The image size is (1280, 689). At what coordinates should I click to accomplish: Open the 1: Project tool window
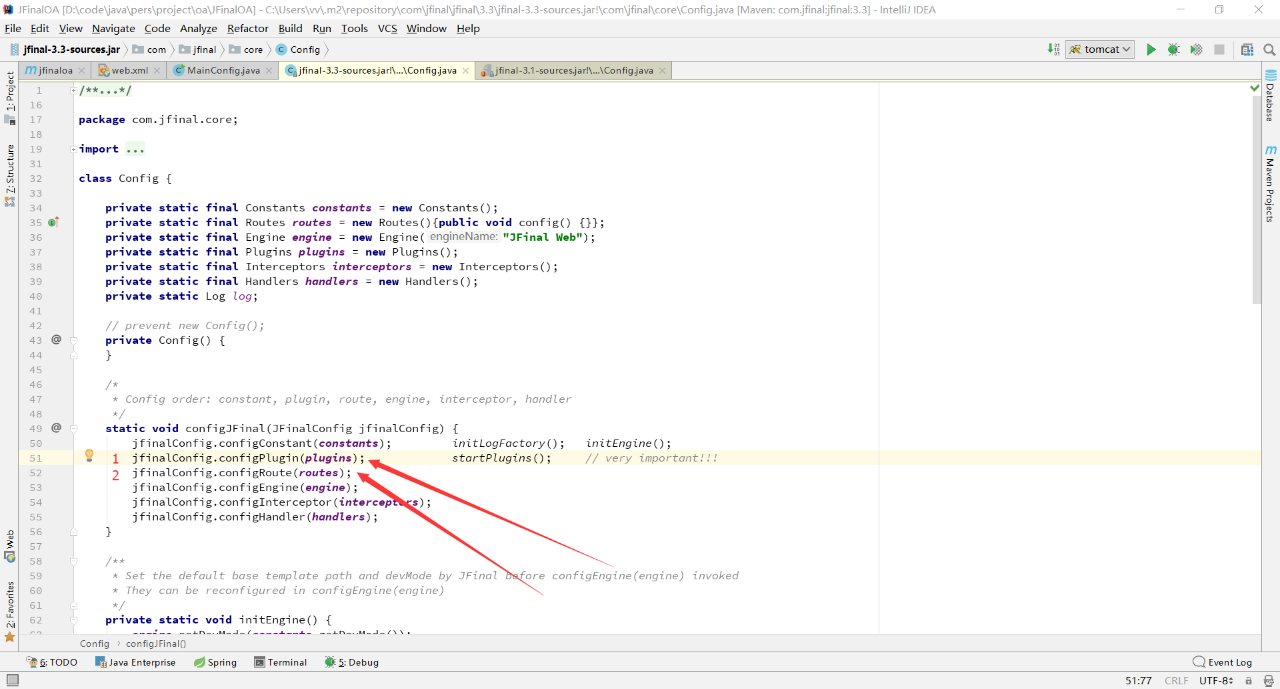10,98
